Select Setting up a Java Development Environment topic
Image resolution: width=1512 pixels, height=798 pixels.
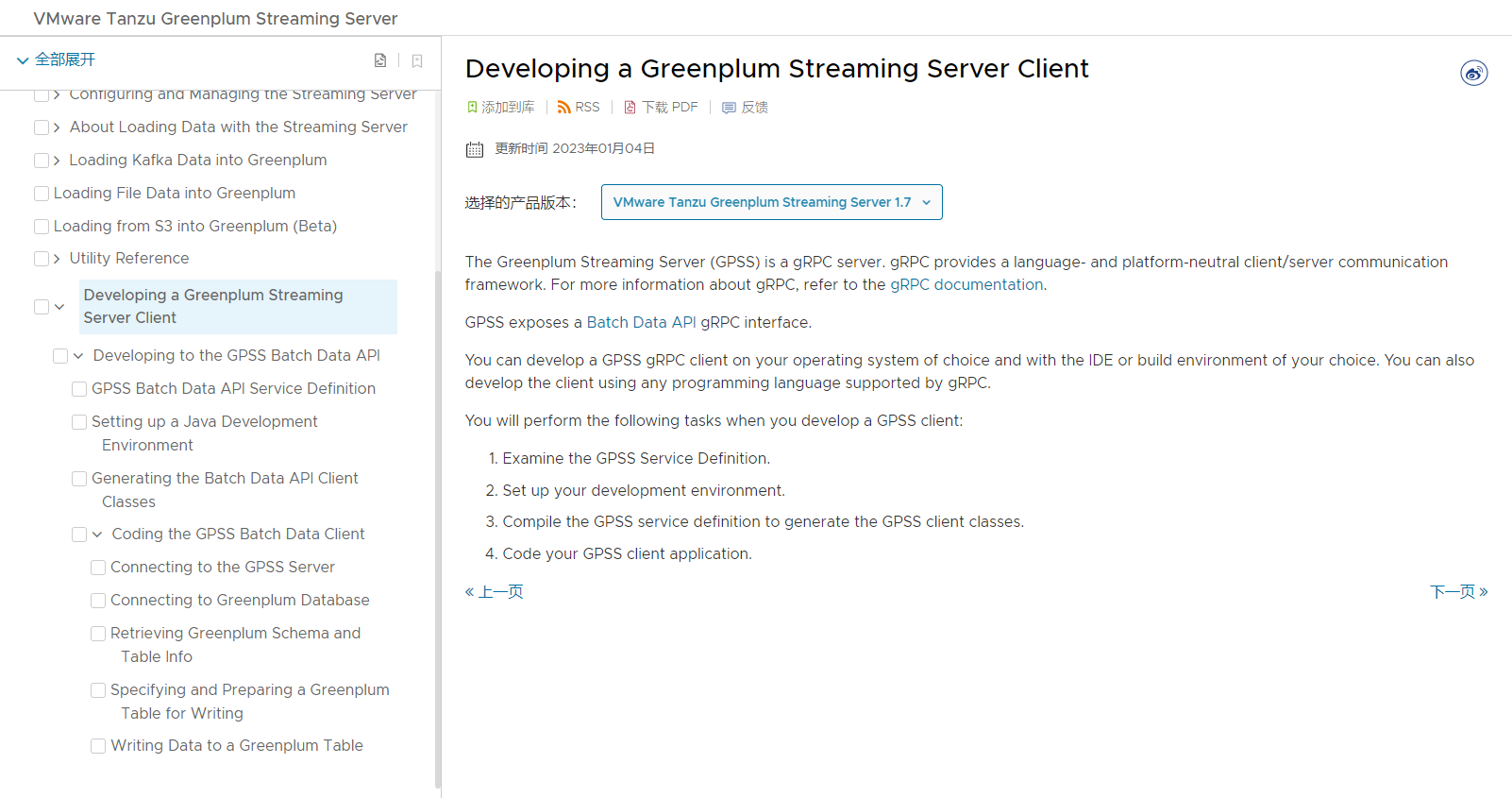pyautogui.click(x=205, y=433)
